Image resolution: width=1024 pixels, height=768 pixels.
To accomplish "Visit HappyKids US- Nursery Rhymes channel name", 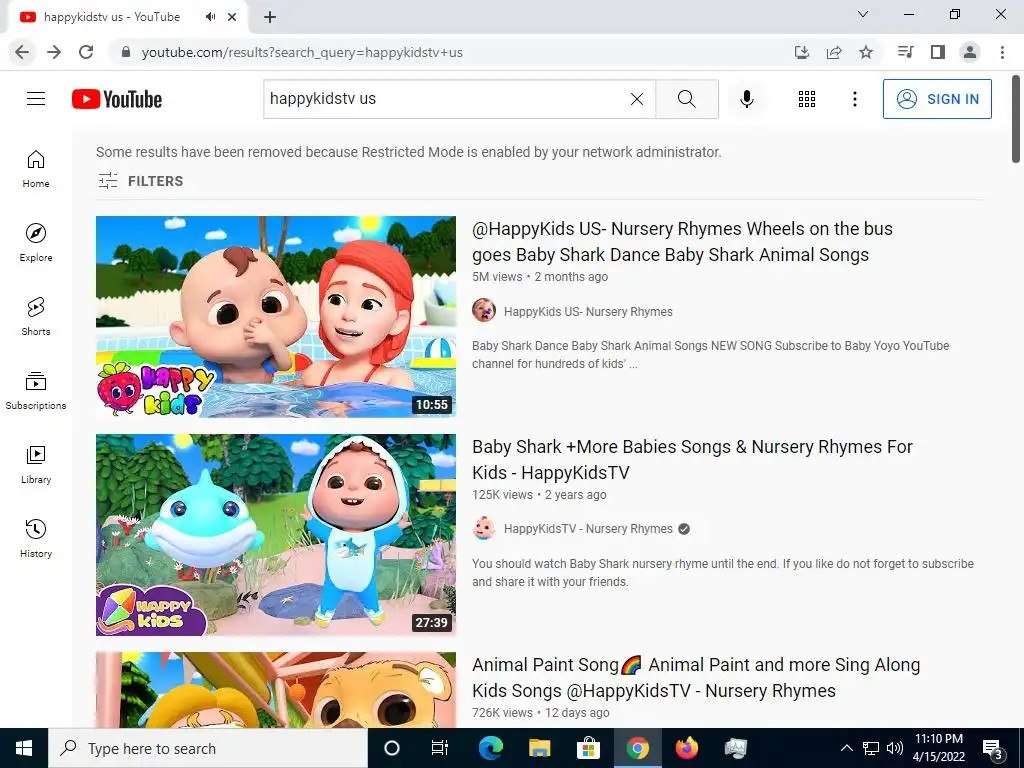I will pyautogui.click(x=588, y=312).
